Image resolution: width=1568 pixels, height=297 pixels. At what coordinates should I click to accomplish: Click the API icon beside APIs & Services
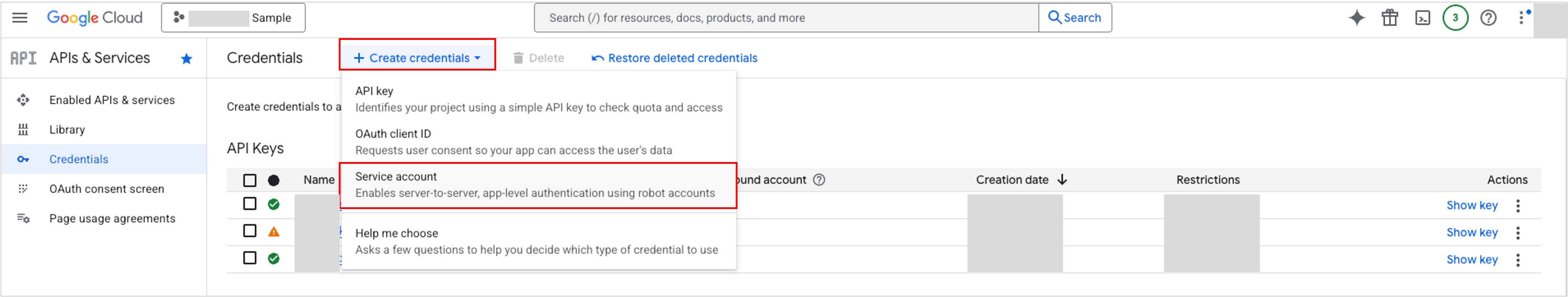tap(23, 58)
